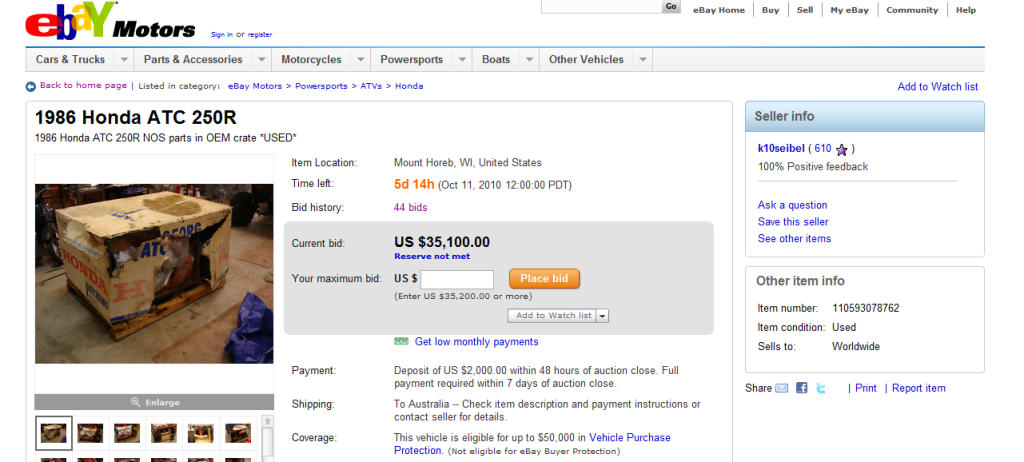Open the Powersports menu
Image resolution: width=1024 pixels, height=462 pixels.
(411, 60)
